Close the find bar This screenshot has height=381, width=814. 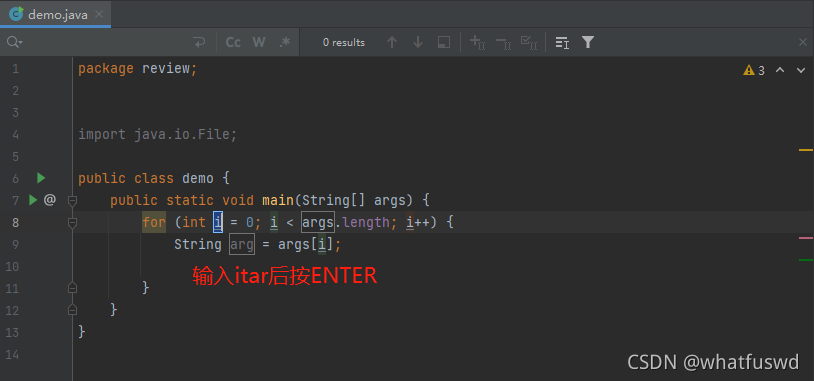(x=803, y=43)
